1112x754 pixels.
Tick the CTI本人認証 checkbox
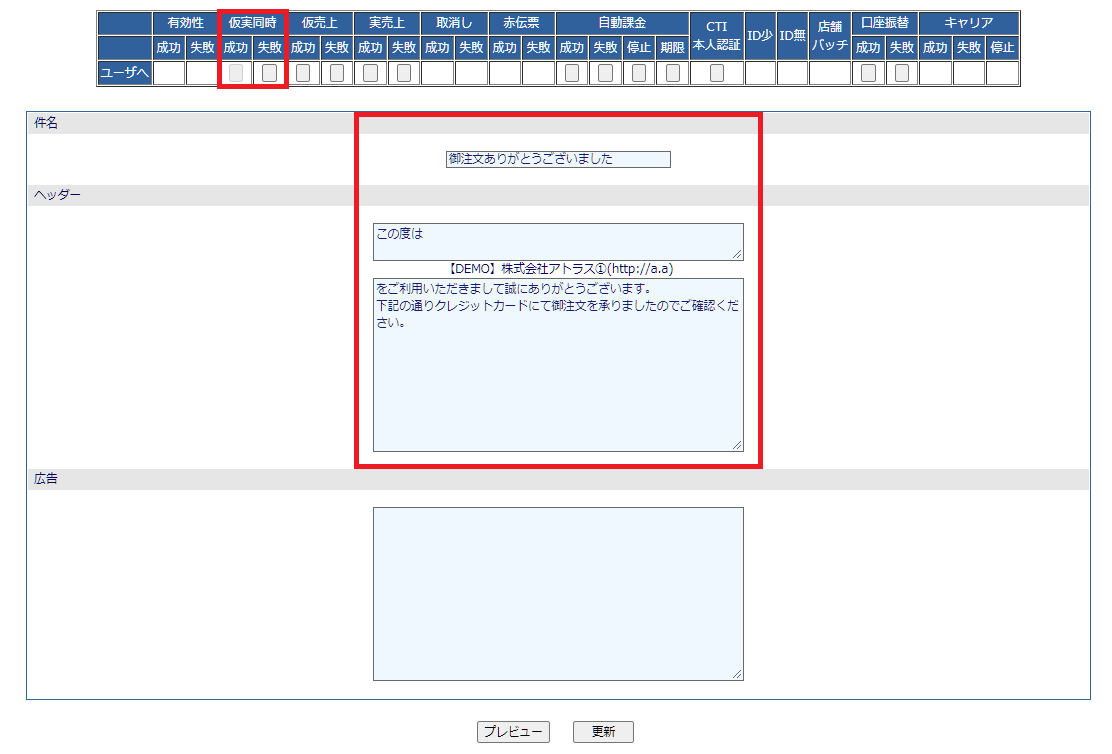(x=717, y=73)
